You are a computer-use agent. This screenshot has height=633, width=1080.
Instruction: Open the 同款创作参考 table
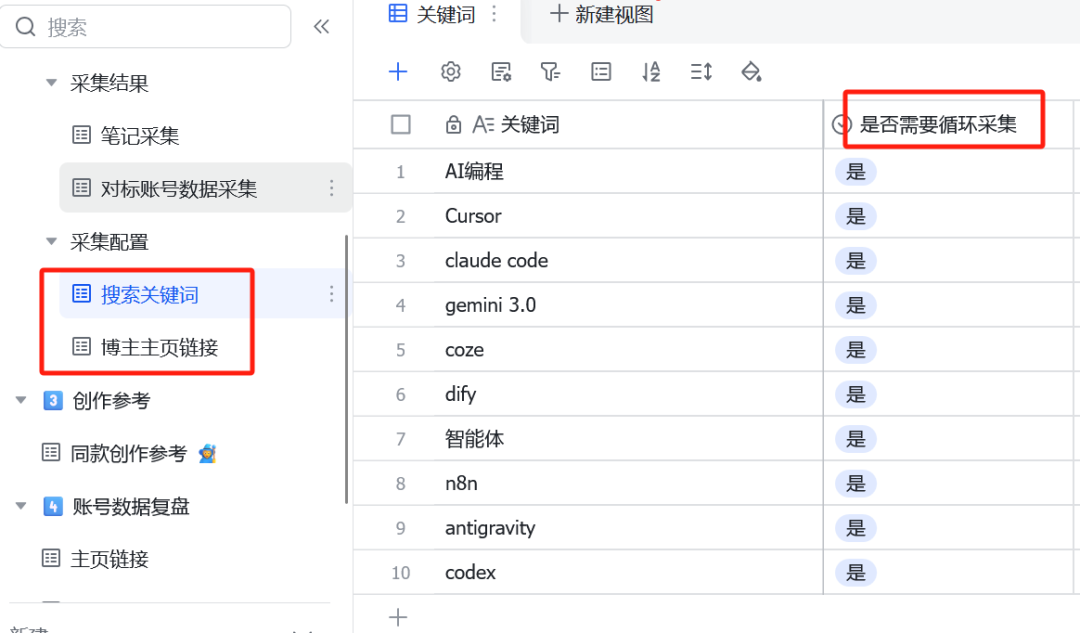tap(129, 453)
